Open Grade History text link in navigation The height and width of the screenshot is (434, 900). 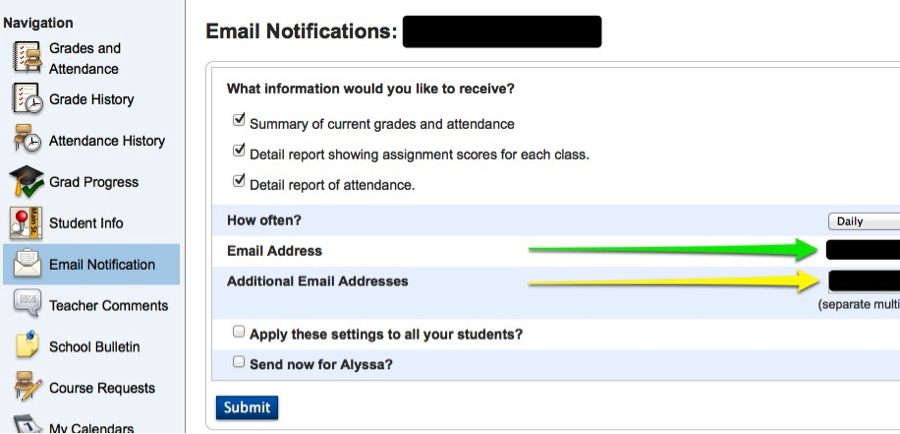91,100
